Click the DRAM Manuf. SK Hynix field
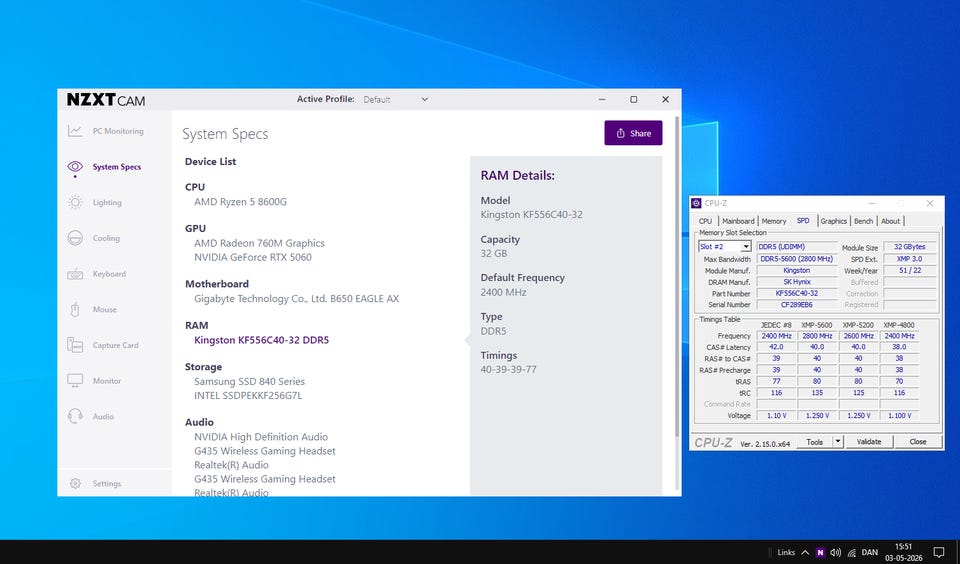The height and width of the screenshot is (564, 960). point(797,282)
